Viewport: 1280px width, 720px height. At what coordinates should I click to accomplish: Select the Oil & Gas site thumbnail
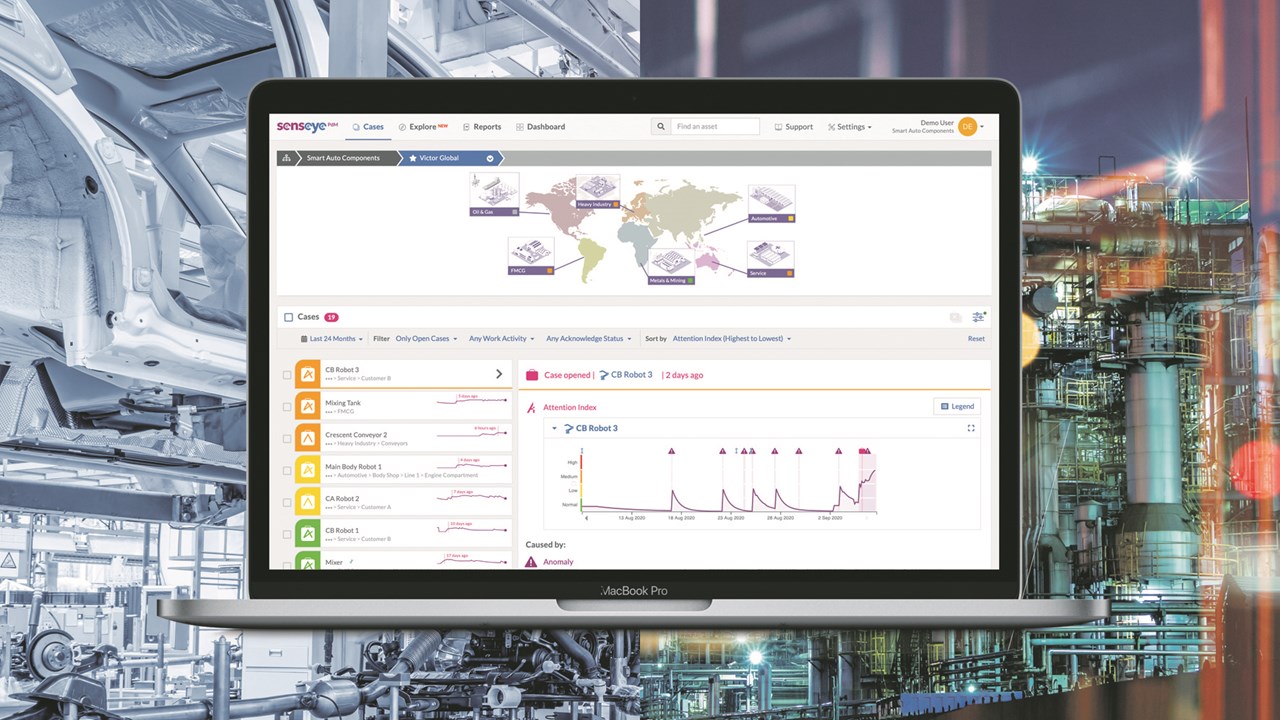click(494, 192)
